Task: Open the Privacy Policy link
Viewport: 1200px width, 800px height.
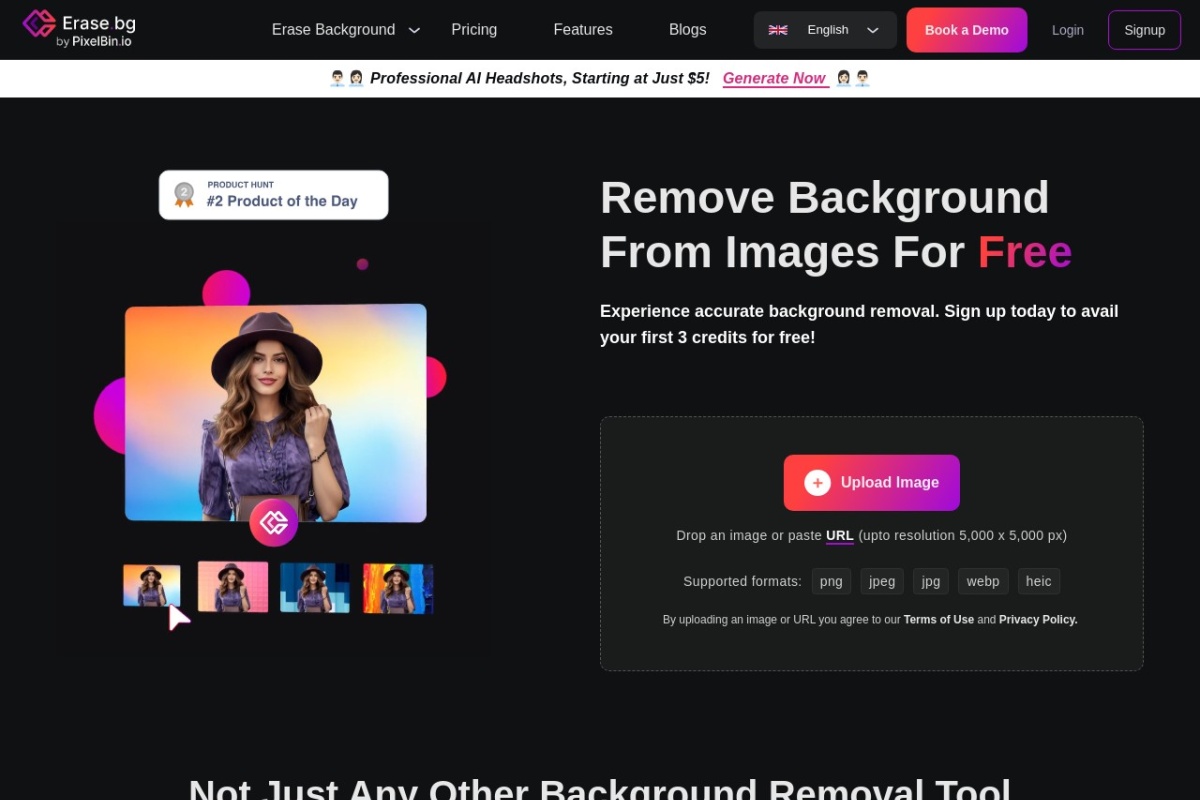Action: (x=1038, y=620)
